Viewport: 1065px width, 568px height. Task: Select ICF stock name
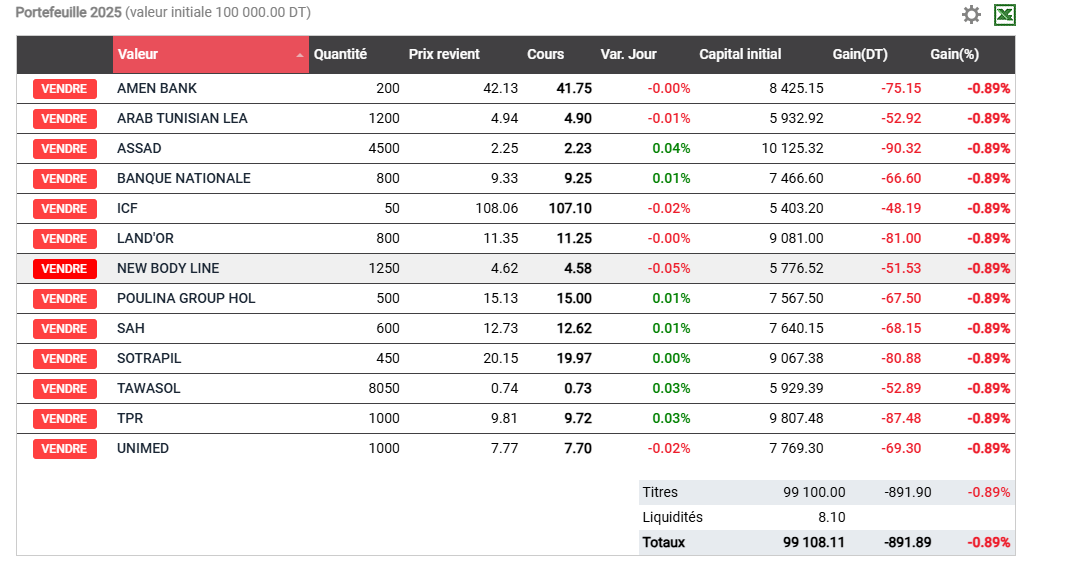click(x=127, y=208)
